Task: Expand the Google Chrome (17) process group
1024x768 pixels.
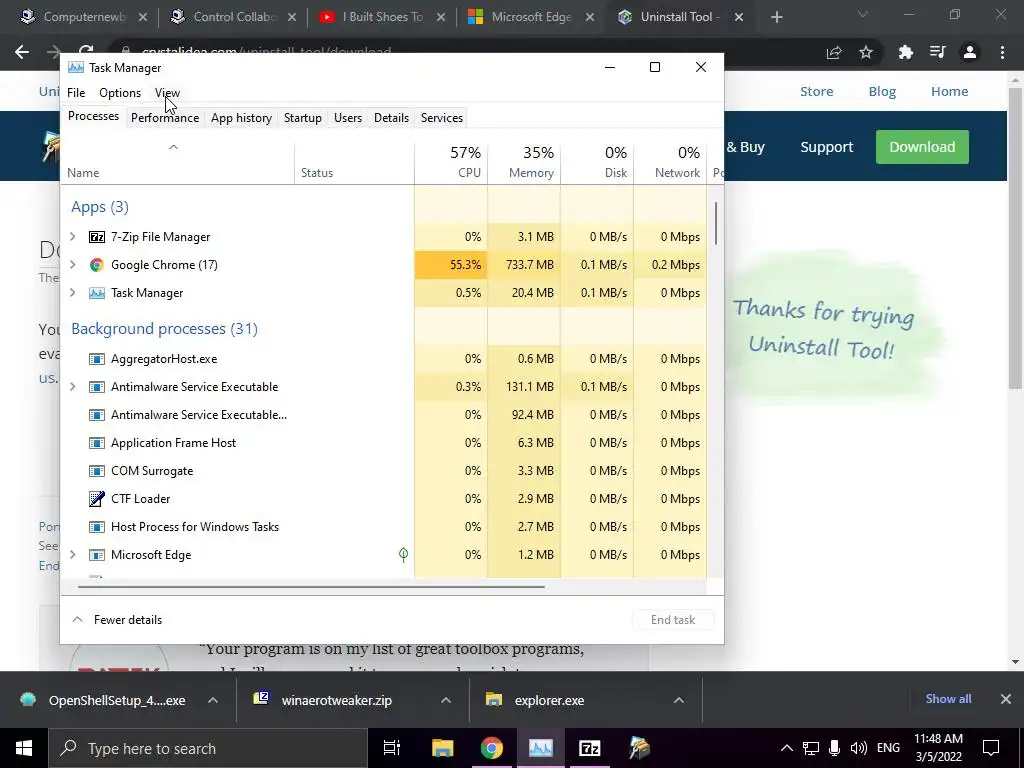Action: pos(72,265)
